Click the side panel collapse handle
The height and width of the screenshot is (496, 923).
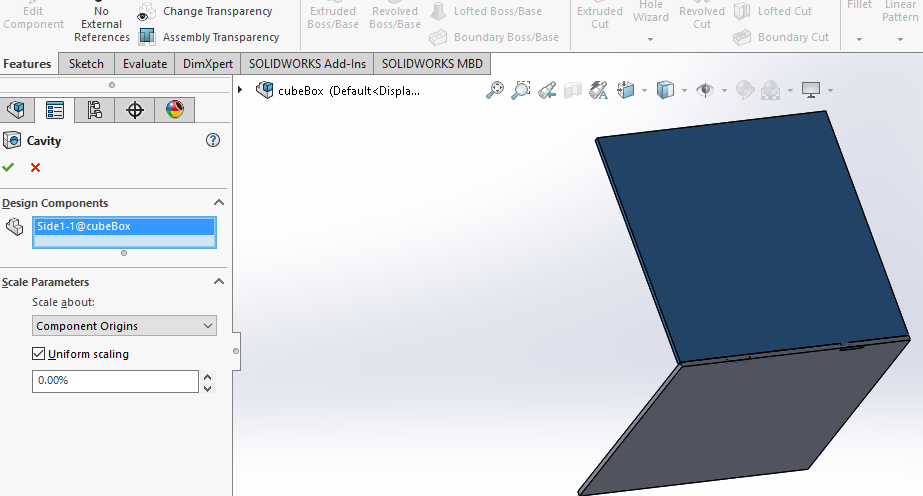[236, 351]
